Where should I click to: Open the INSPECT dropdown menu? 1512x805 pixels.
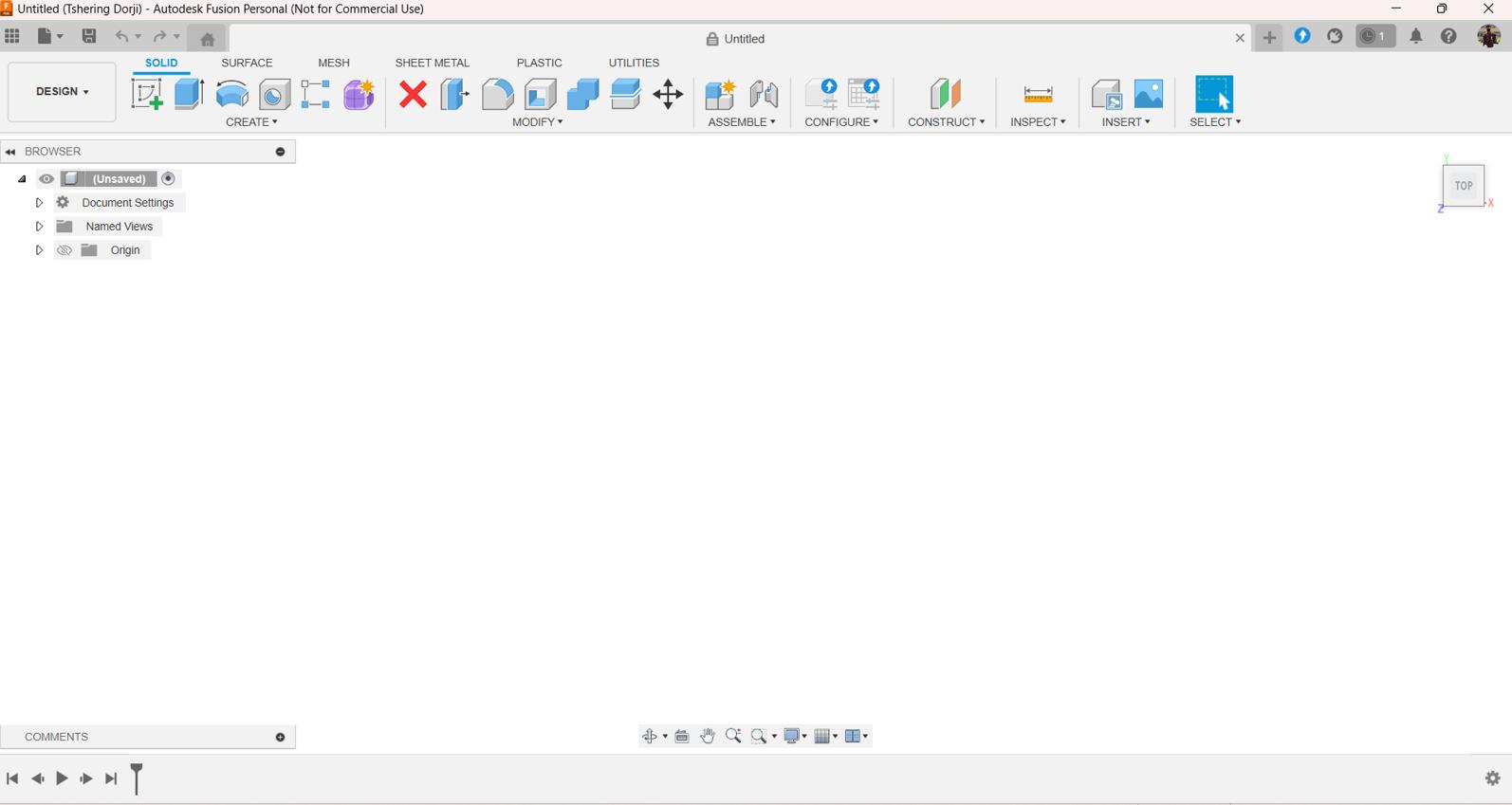[x=1038, y=122]
